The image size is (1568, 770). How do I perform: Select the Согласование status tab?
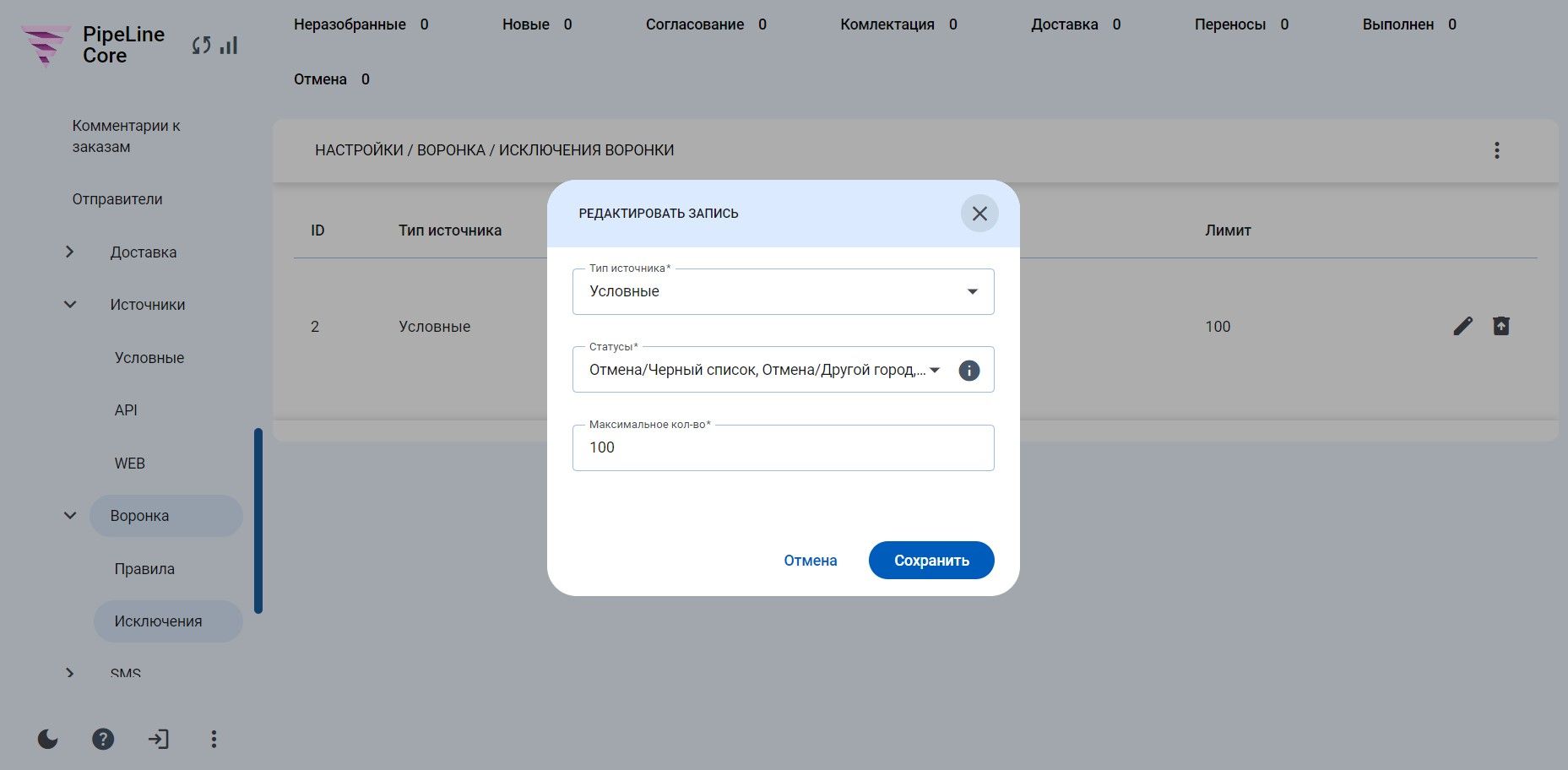(706, 24)
